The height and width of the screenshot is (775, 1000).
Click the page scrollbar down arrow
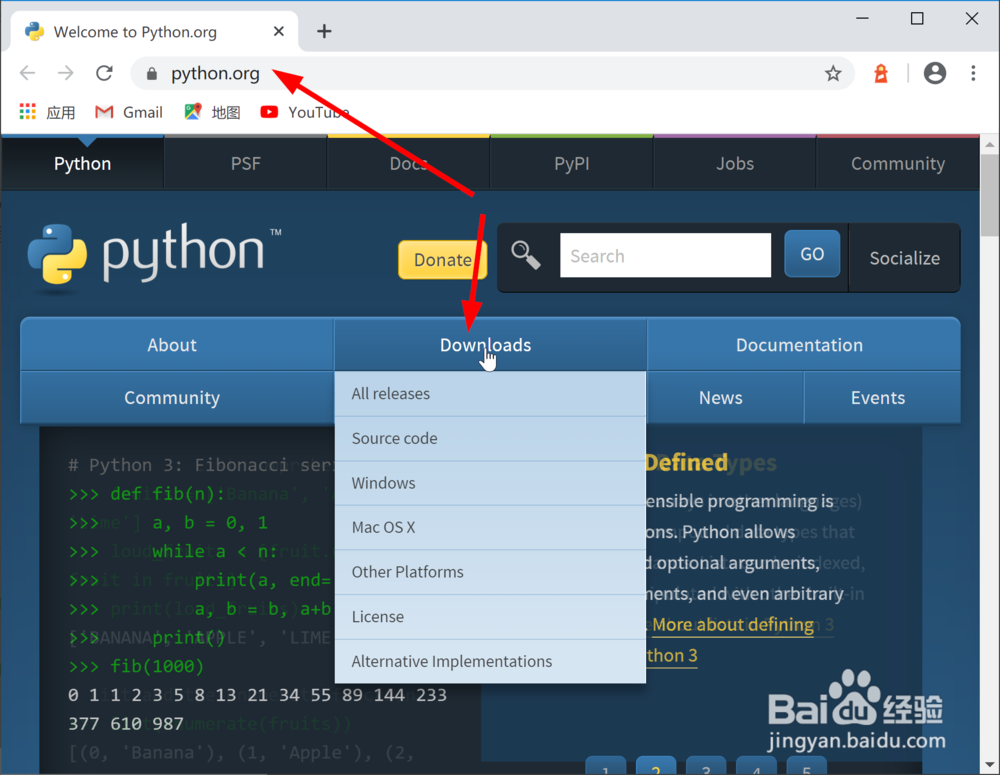pyautogui.click(x=989, y=765)
